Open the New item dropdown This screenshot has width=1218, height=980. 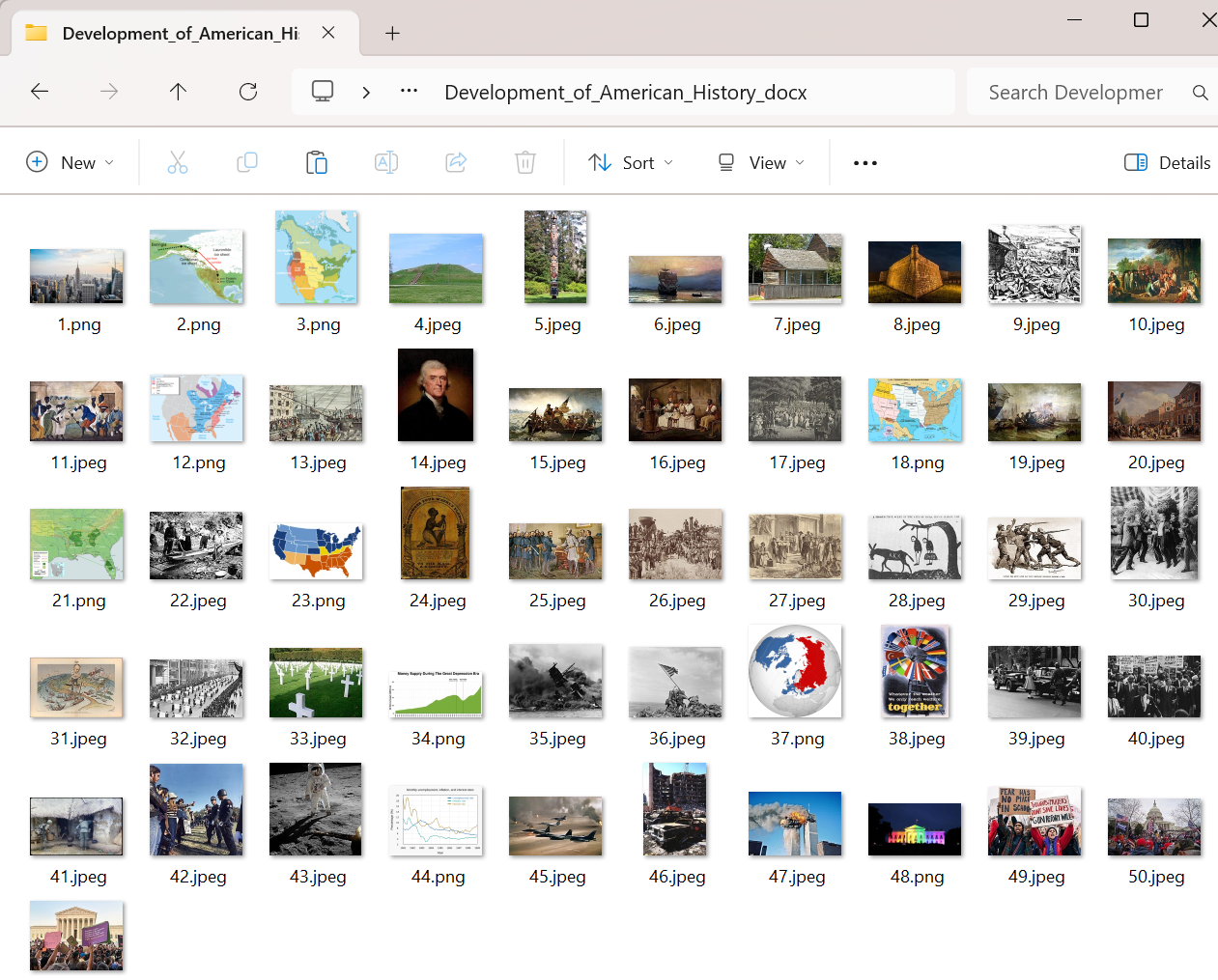pos(70,162)
